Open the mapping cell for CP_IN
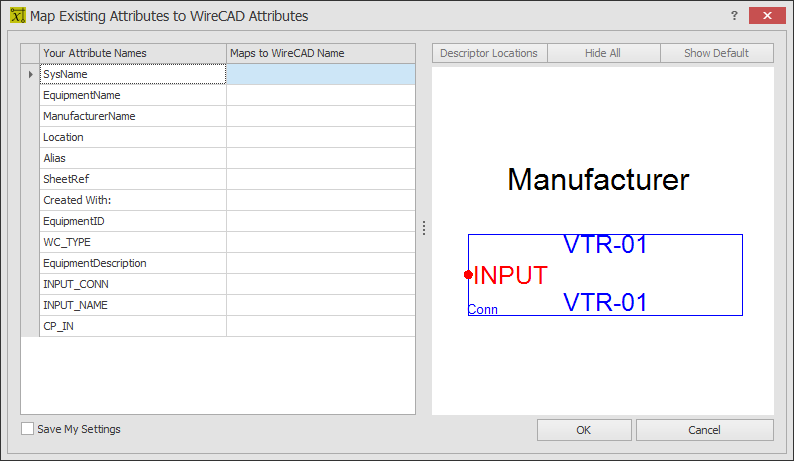 point(321,326)
